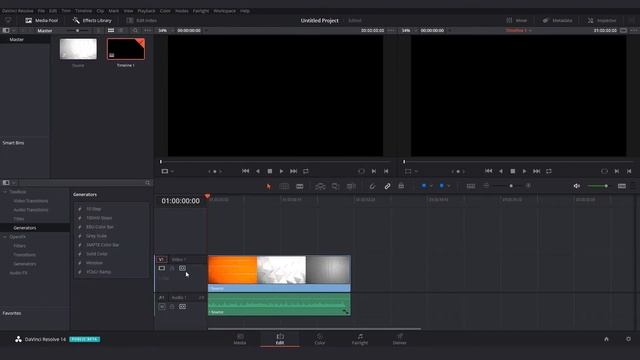Set mark out point in timeline viewer
Viewport: 640px width, 360px height.
tap(629, 171)
